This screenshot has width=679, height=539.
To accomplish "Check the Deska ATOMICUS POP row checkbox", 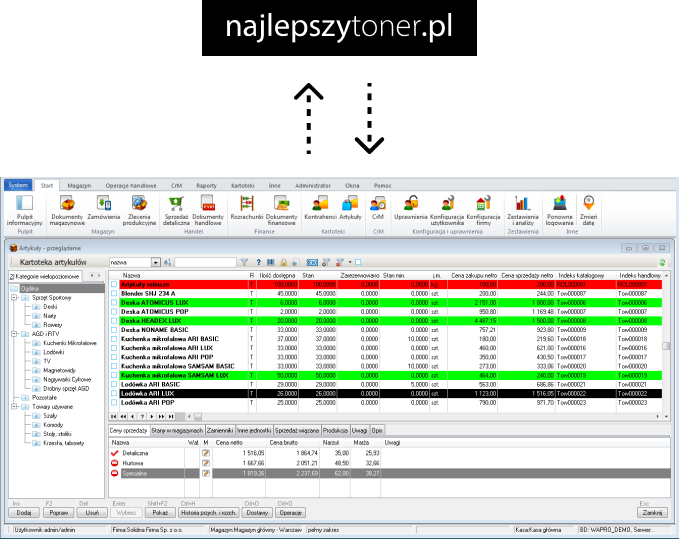I will pos(115,311).
